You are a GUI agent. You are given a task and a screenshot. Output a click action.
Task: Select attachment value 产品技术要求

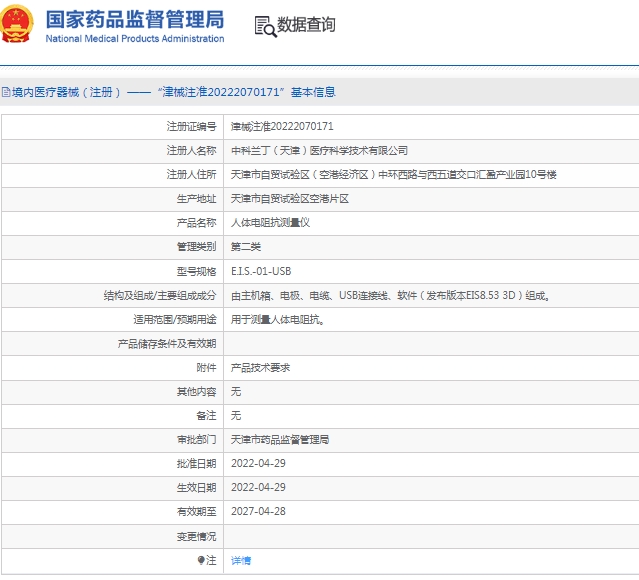pyautogui.click(x=260, y=368)
